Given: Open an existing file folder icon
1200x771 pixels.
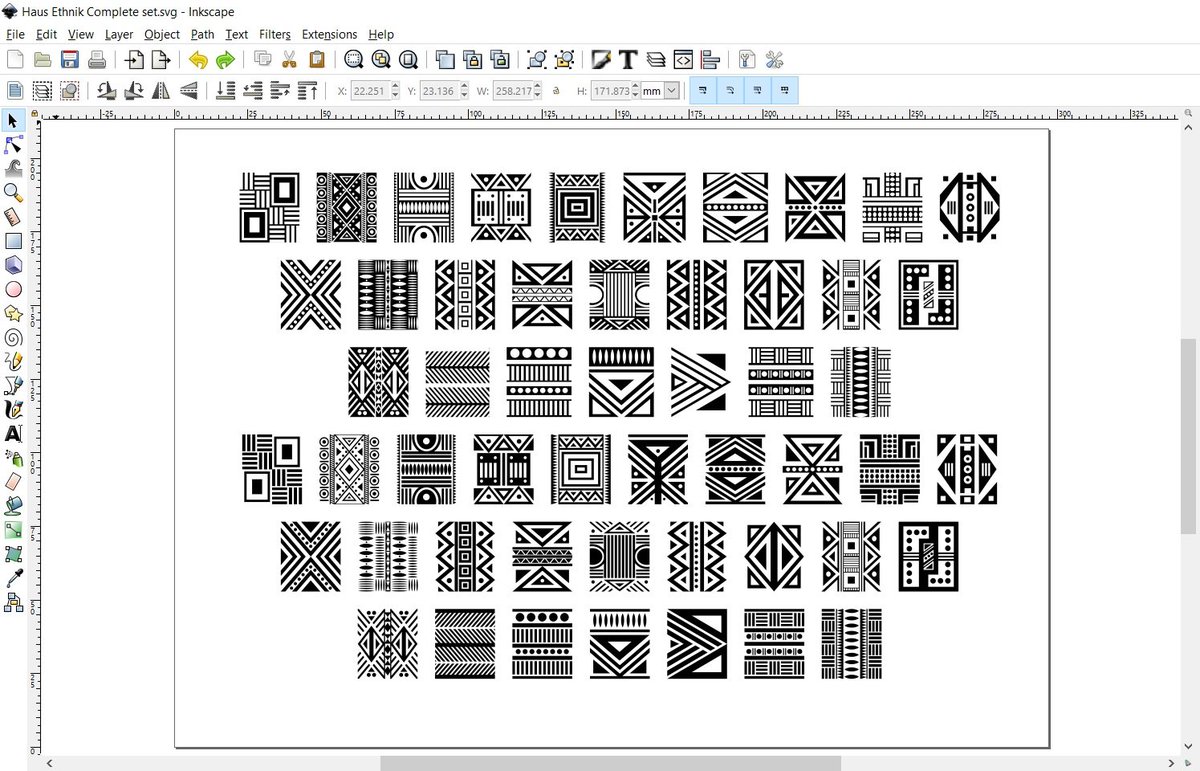Looking at the screenshot, I should point(42,60).
